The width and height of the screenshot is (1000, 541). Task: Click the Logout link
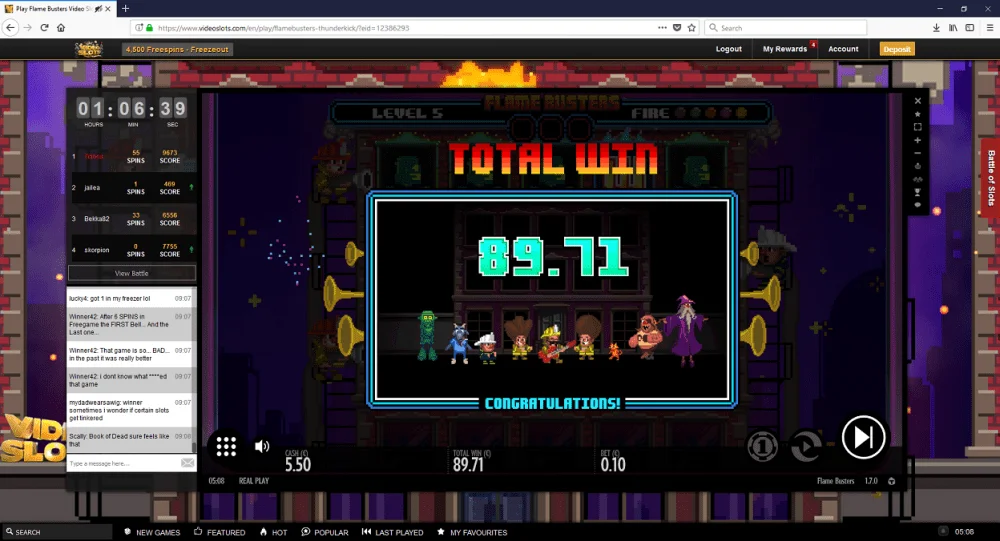click(728, 49)
